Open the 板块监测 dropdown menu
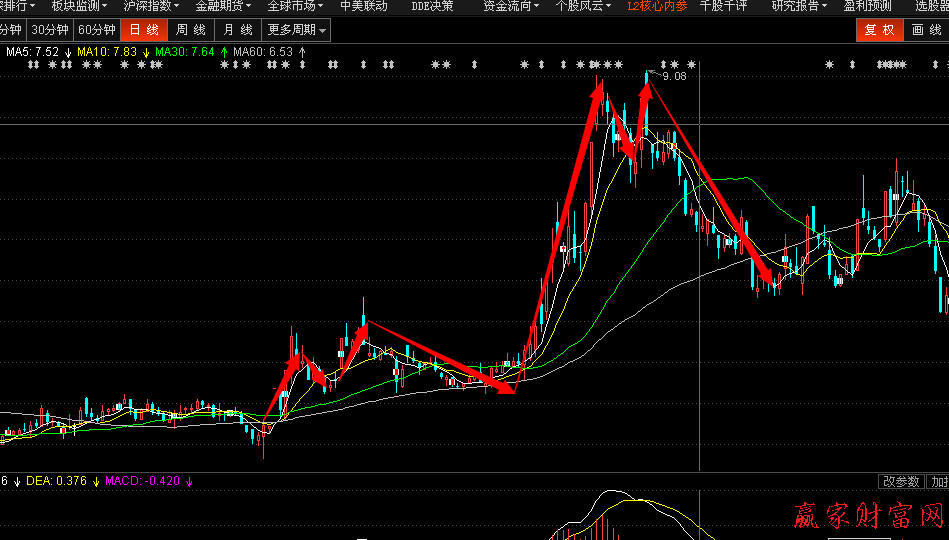This screenshot has height=540, width=949. [79, 6]
